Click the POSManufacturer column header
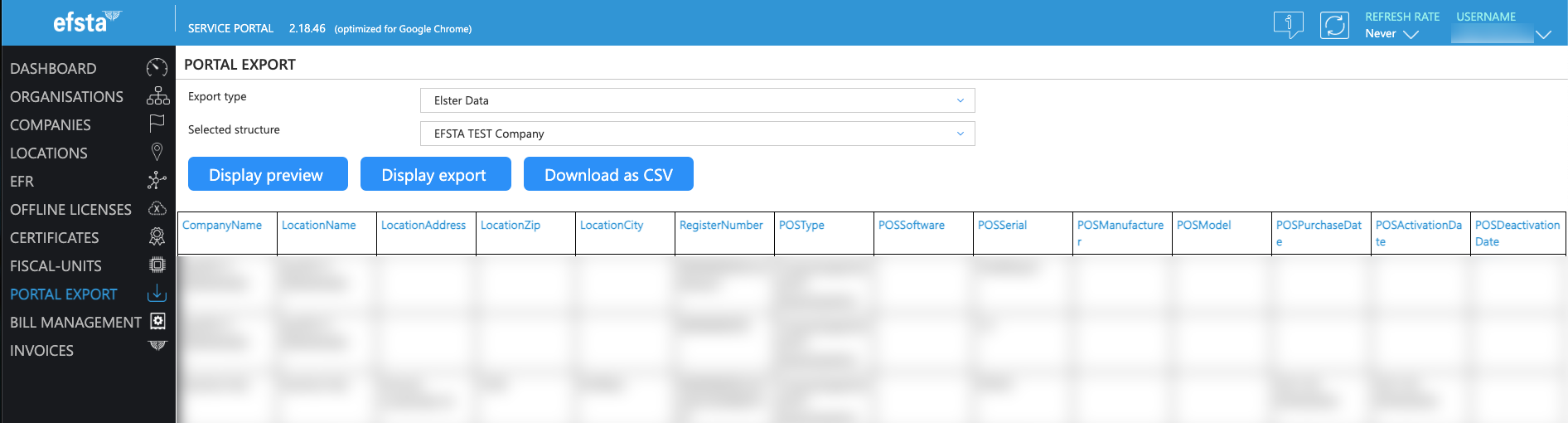This screenshot has height=423, width=1568. [1120, 233]
